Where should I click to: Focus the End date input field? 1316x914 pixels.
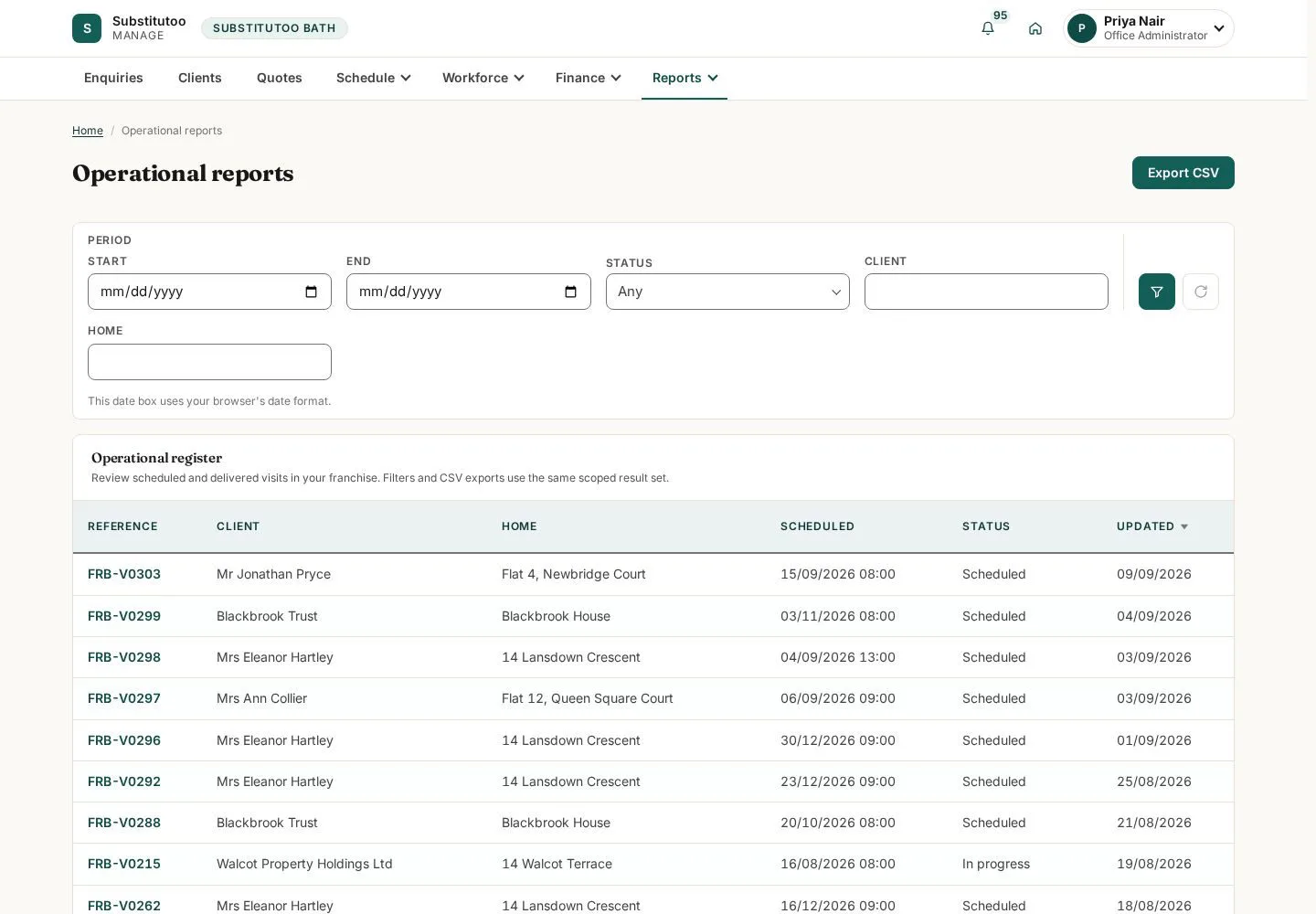click(469, 292)
